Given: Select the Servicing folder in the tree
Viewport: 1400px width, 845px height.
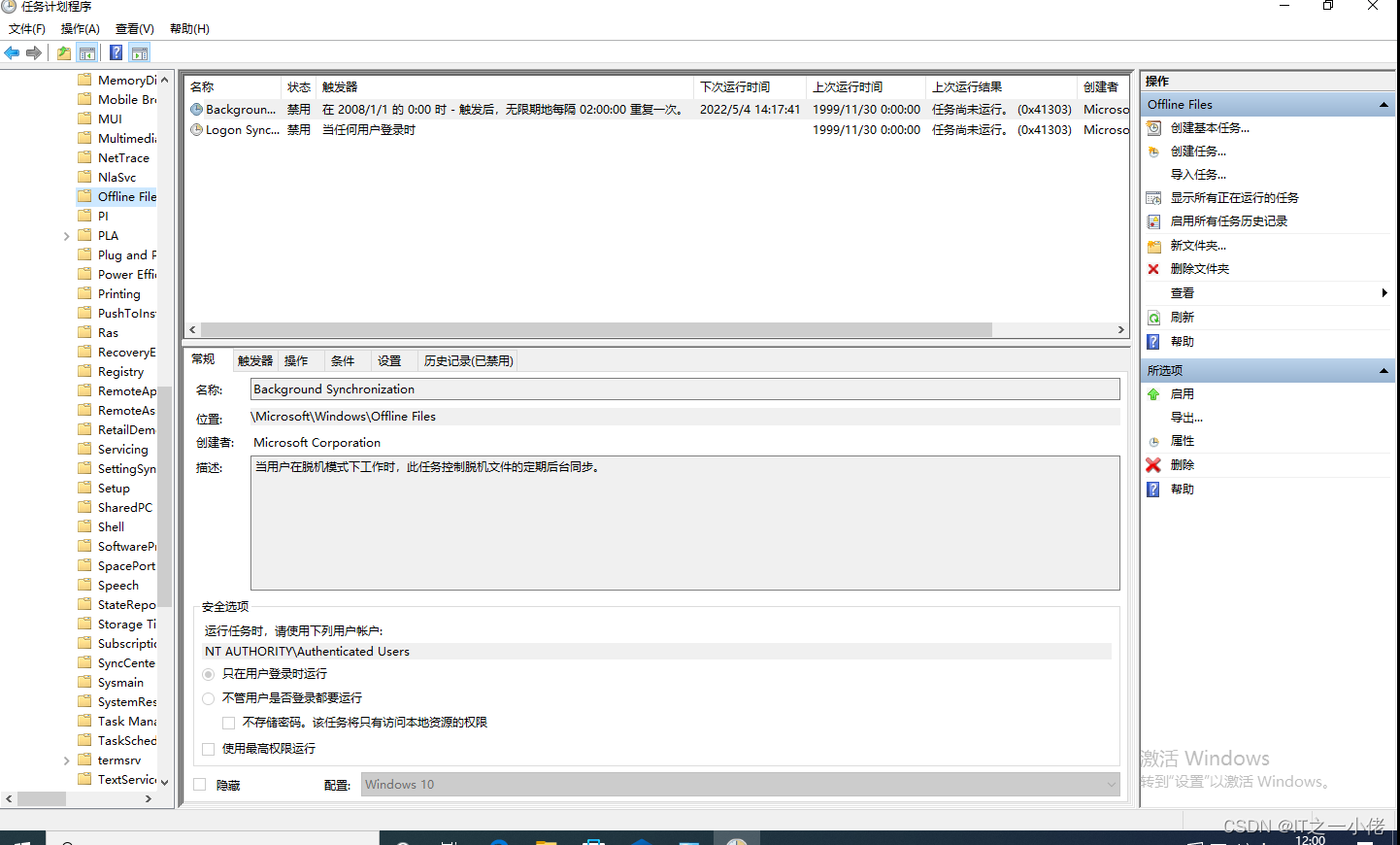Looking at the screenshot, I should click(122, 450).
